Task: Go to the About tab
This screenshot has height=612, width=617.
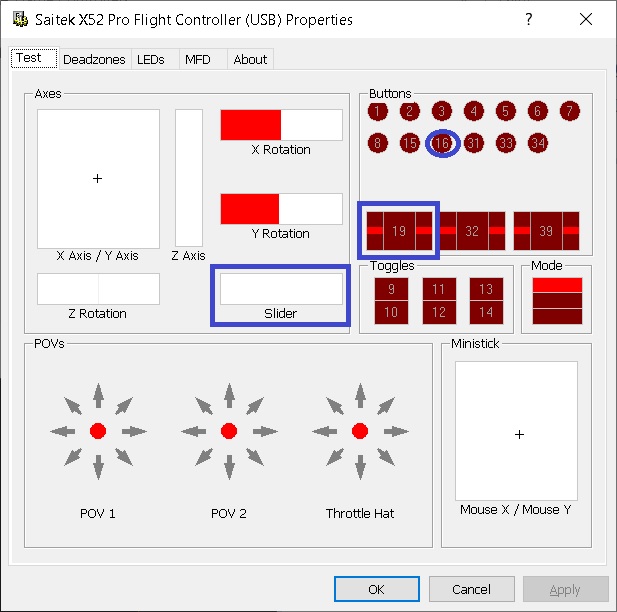Action: 250,59
